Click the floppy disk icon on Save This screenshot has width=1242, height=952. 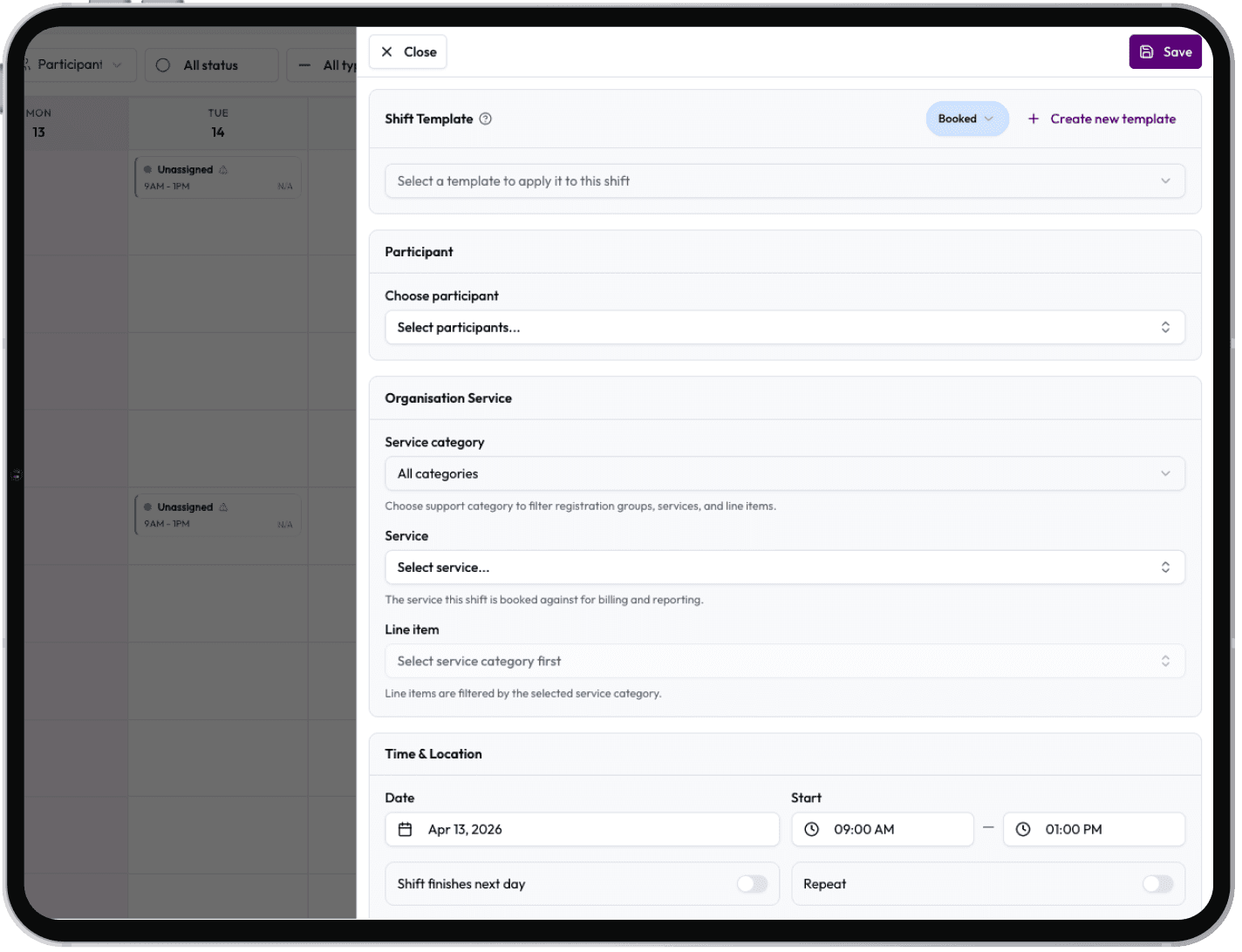(x=1147, y=52)
